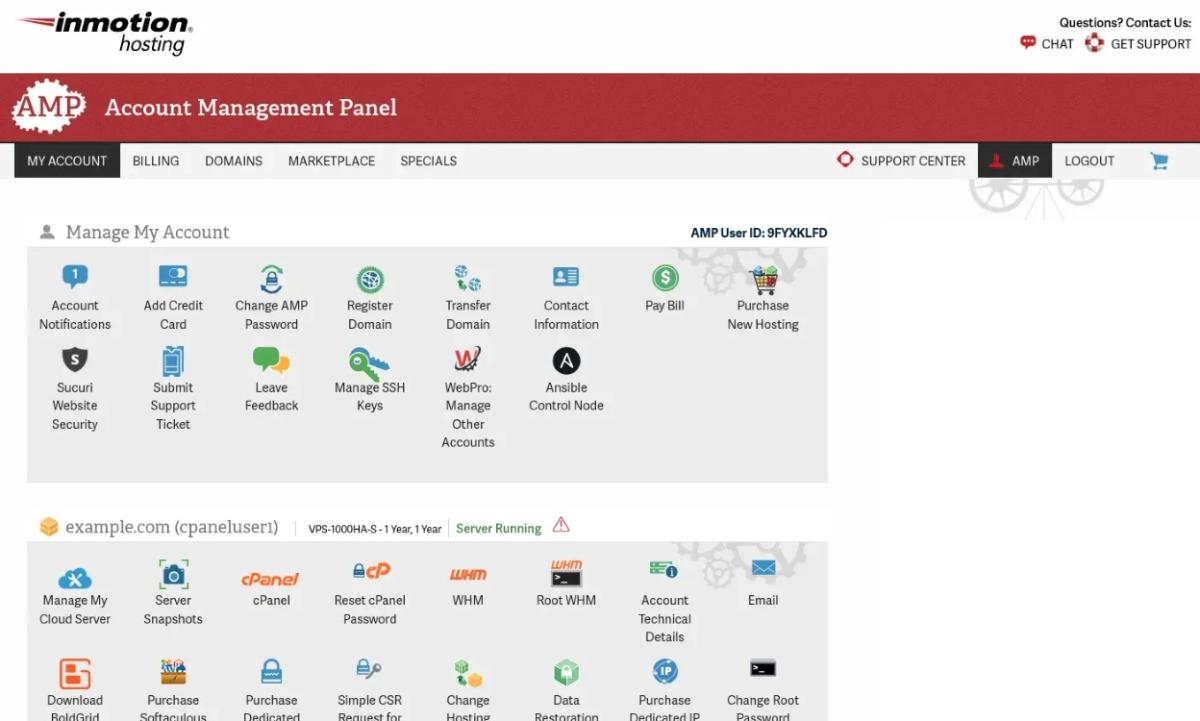Select the MY ACCOUNT tab
Viewport: 1200px width, 721px height.
tap(67, 161)
